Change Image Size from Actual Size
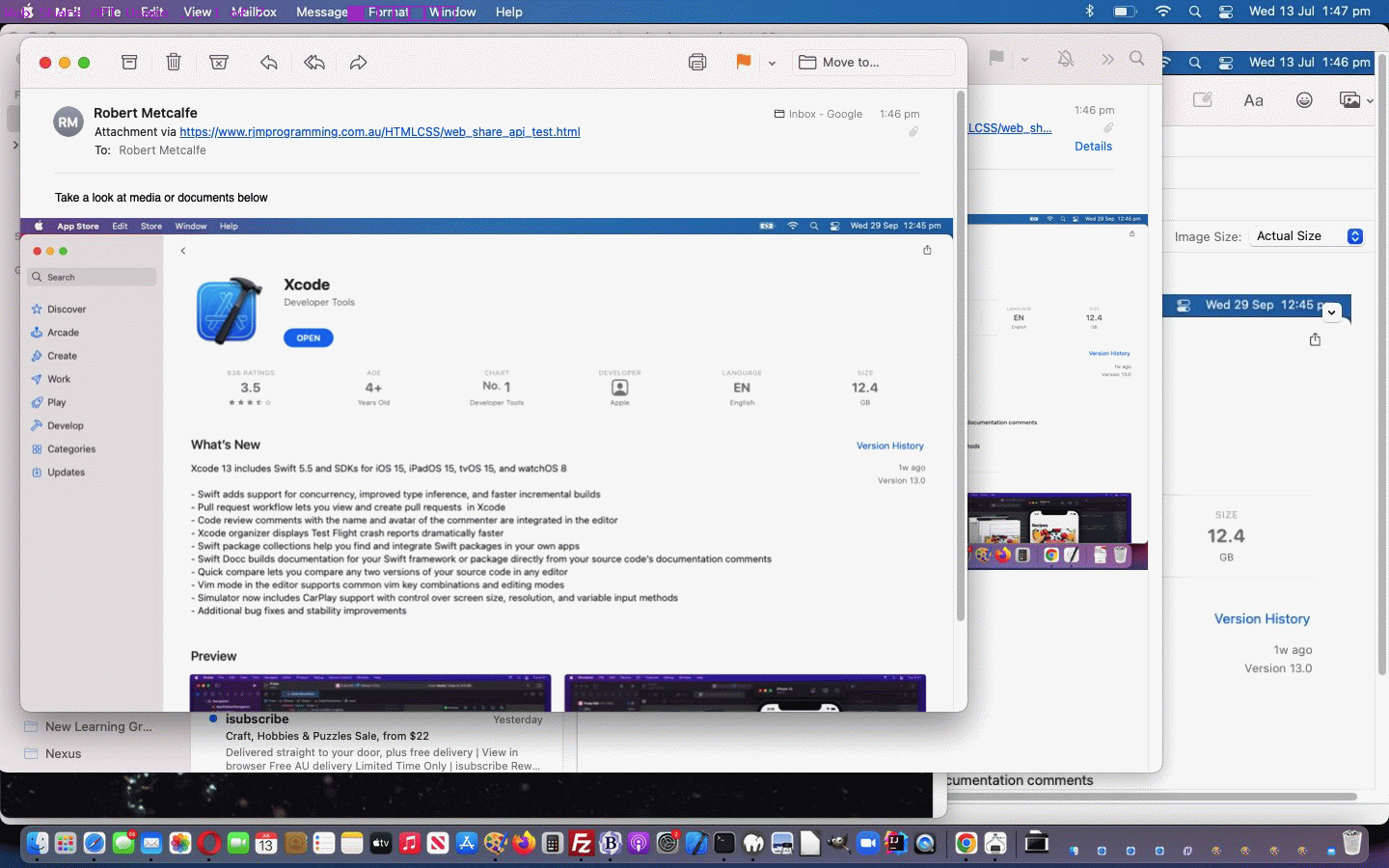 (x=1307, y=236)
